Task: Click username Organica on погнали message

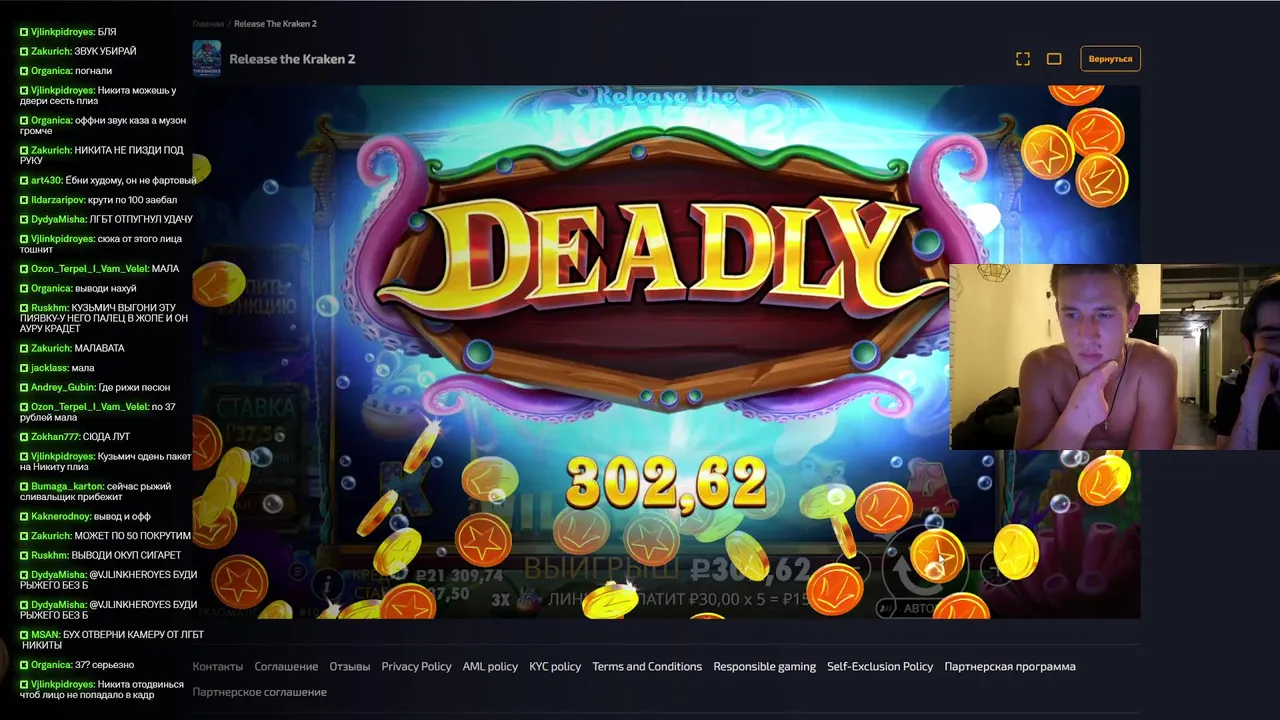Action: click(51, 71)
